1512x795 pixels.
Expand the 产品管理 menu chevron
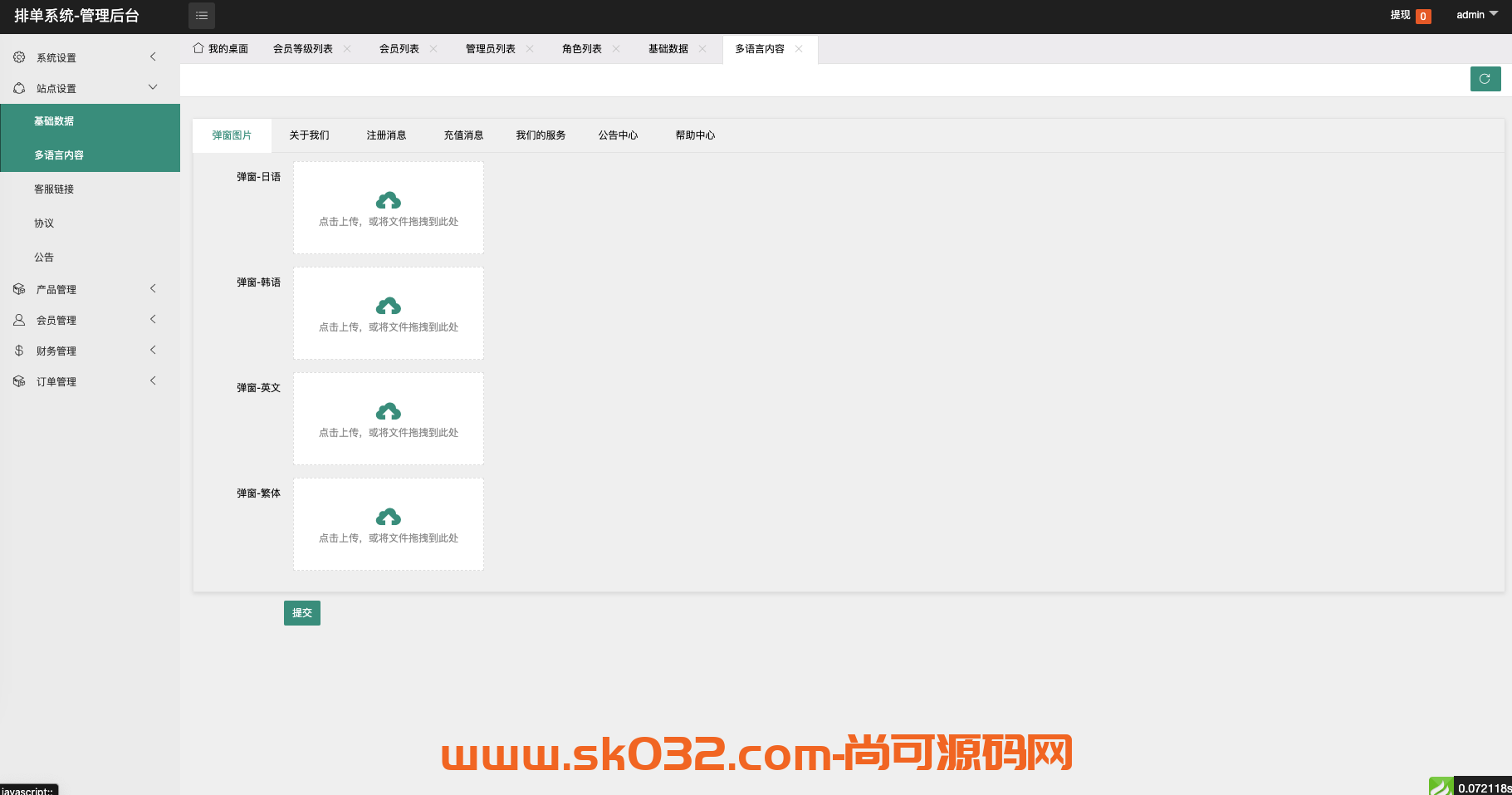click(x=153, y=288)
